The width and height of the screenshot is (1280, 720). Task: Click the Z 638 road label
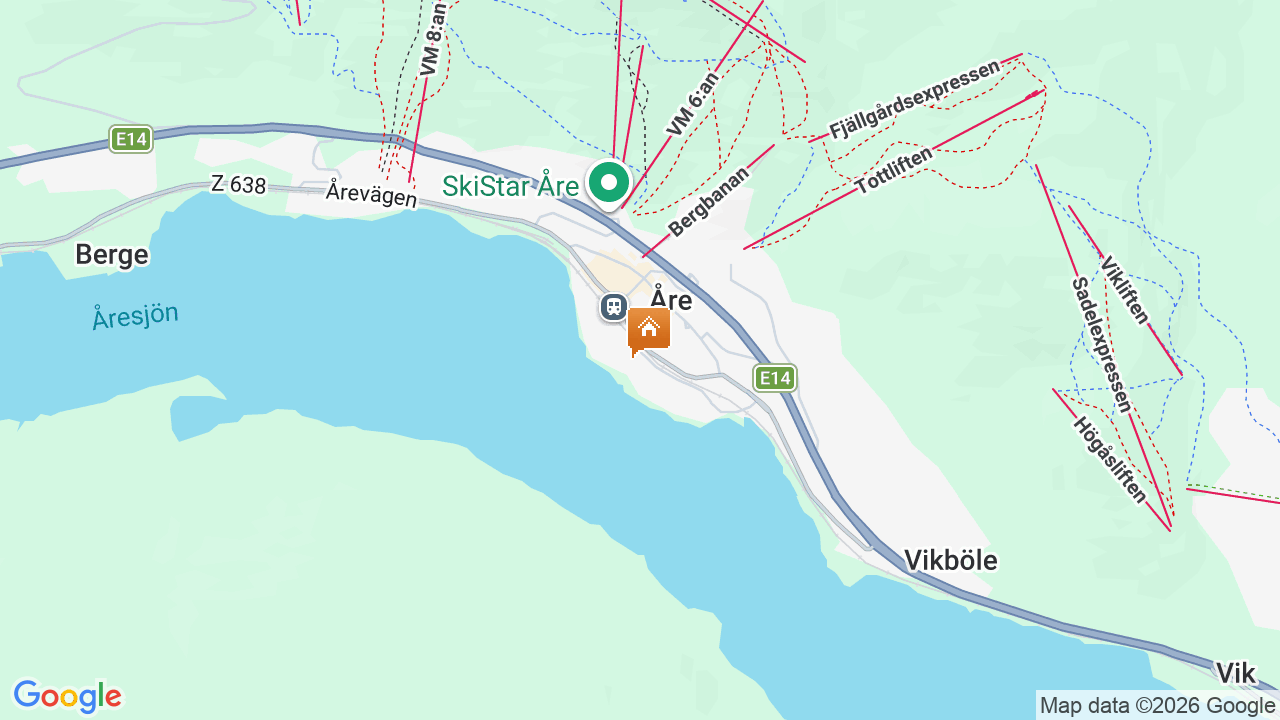click(x=239, y=185)
